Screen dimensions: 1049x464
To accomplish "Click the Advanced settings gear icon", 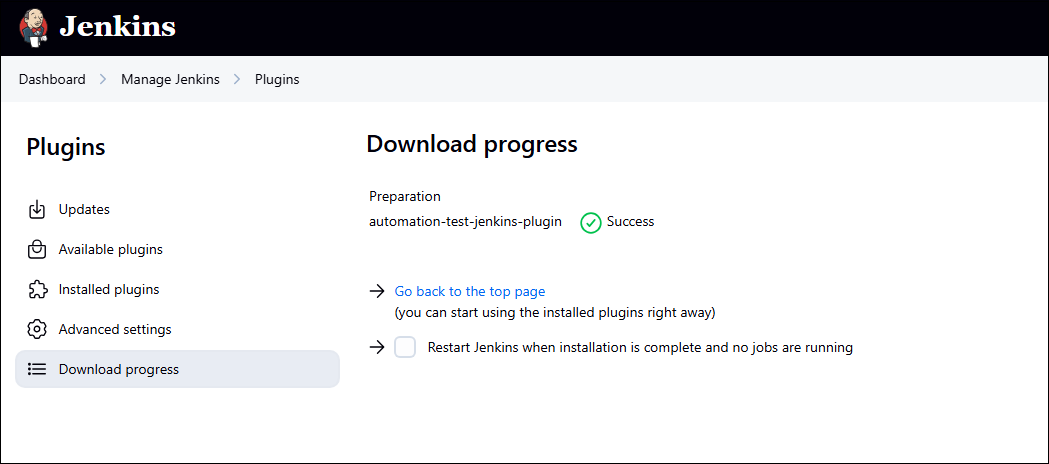I will pos(37,330).
